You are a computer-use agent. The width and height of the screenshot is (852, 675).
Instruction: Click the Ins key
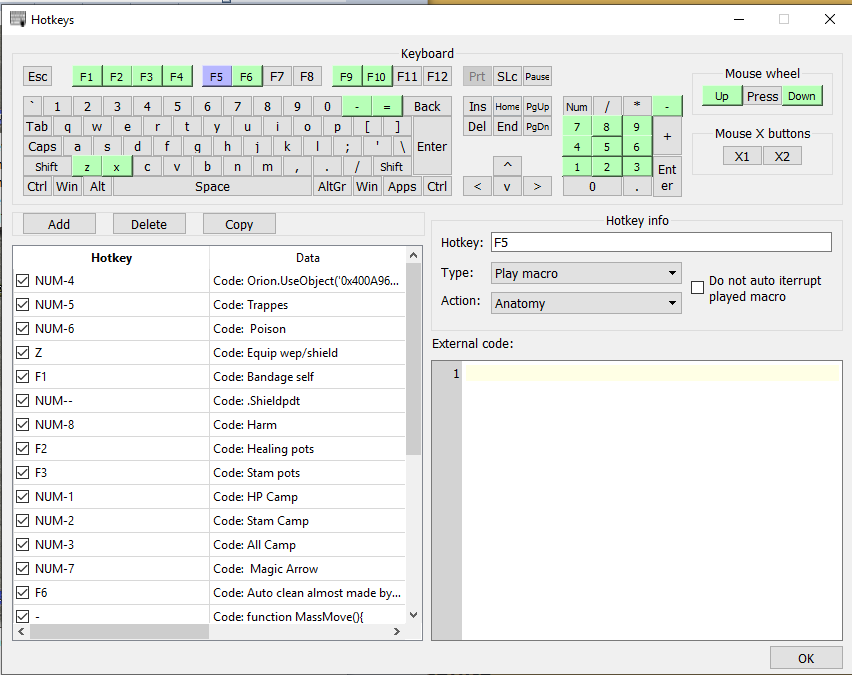tap(478, 107)
